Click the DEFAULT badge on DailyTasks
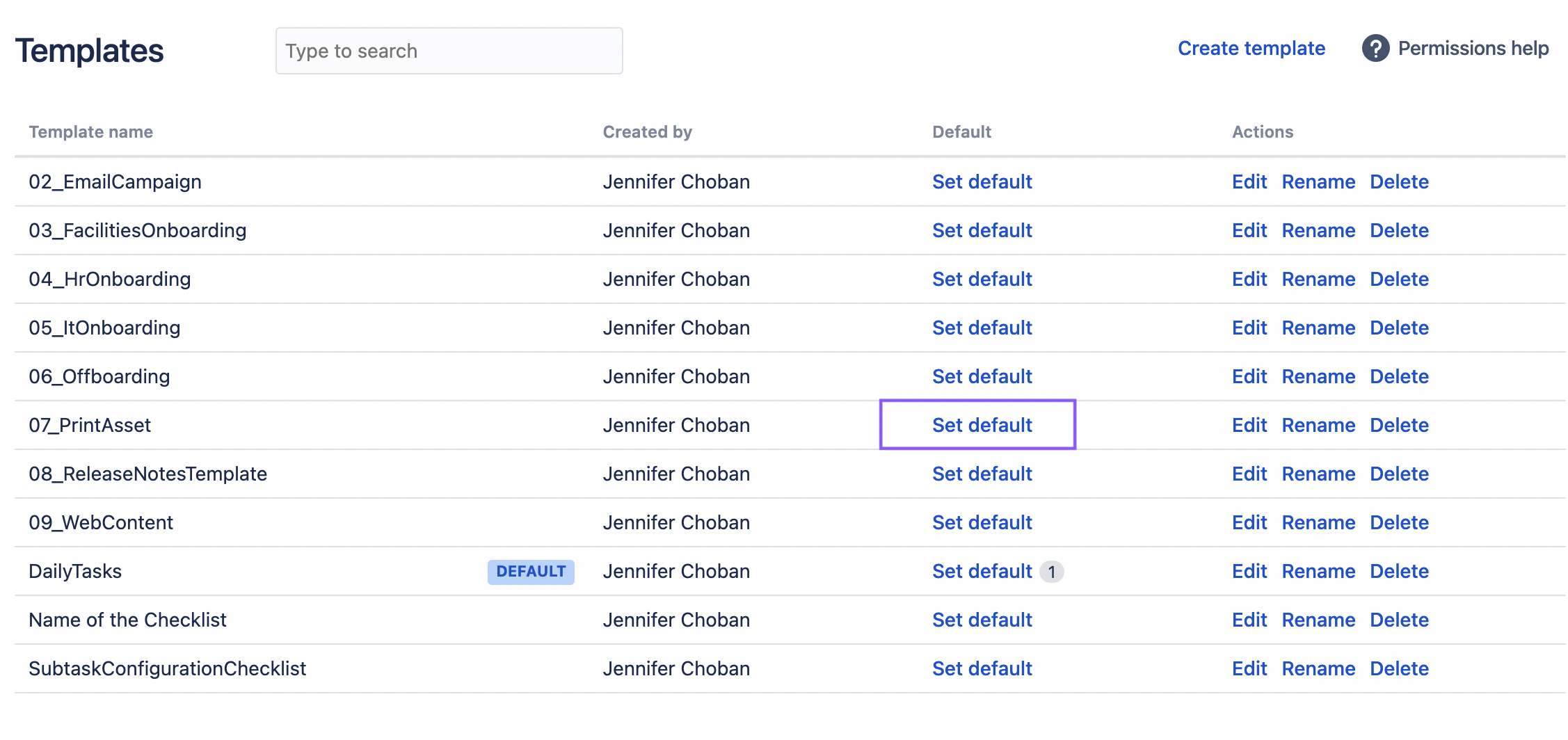 coord(530,572)
